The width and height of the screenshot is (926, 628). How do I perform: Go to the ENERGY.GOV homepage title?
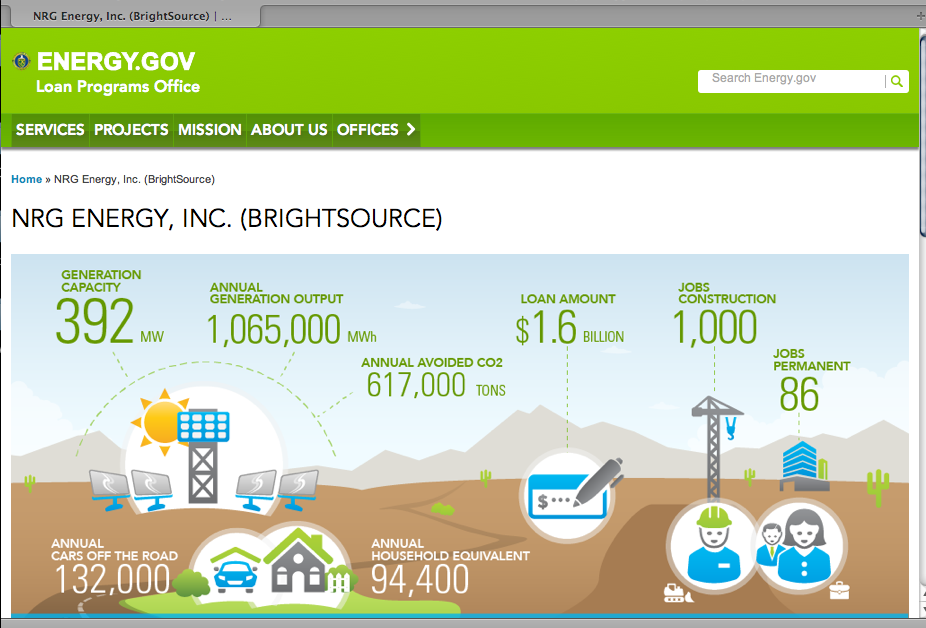pos(116,61)
